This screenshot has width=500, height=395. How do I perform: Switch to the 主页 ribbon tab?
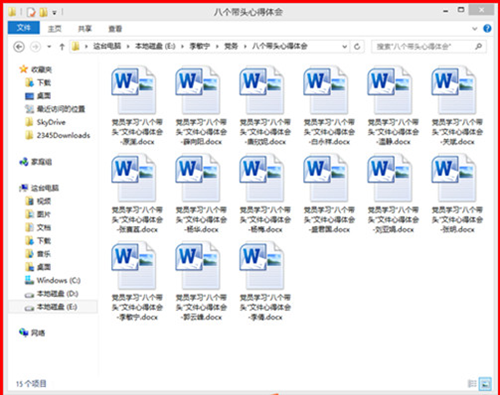click(55, 29)
